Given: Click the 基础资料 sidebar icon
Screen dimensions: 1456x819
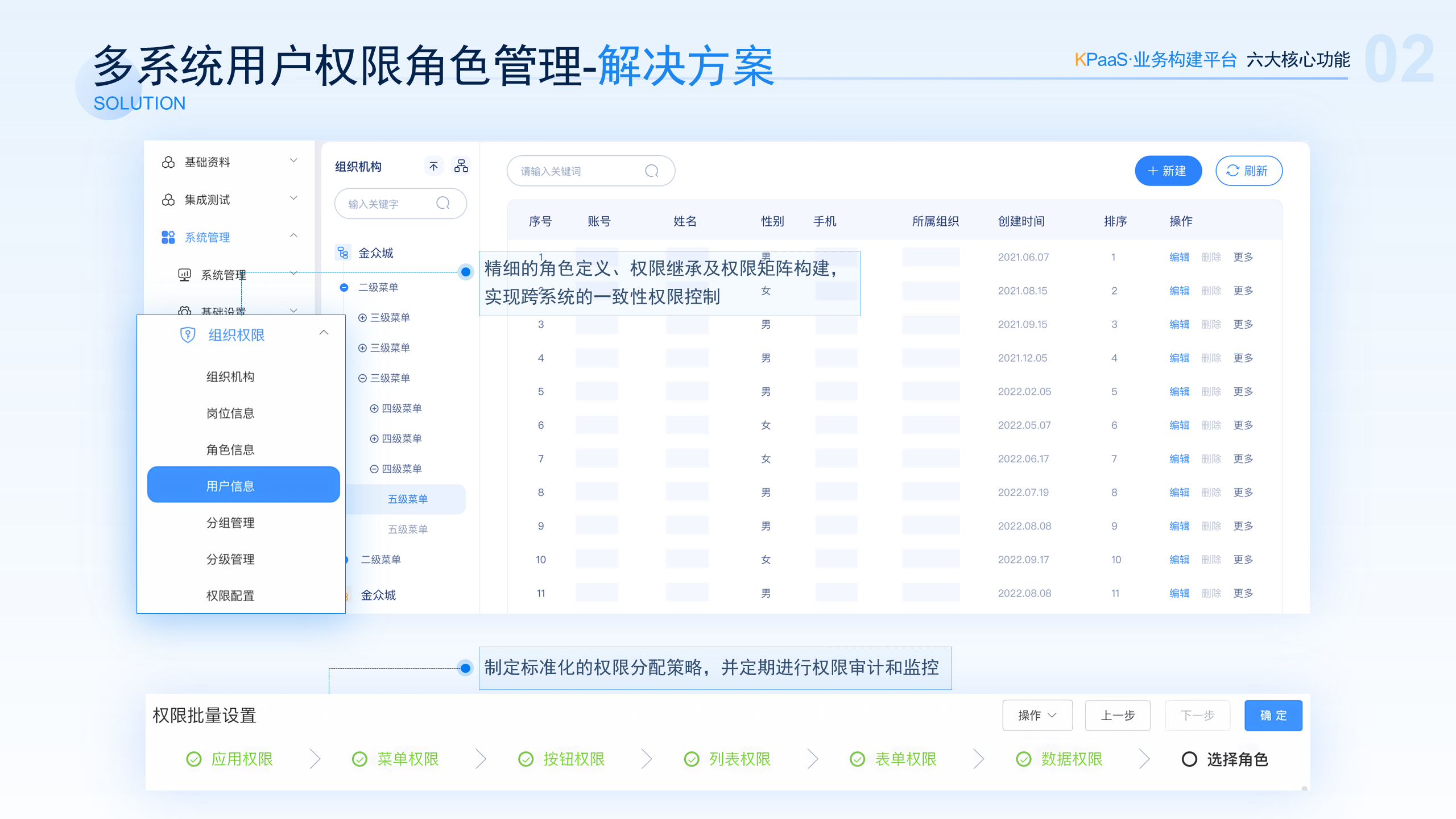Looking at the screenshot, I should 168,162.
